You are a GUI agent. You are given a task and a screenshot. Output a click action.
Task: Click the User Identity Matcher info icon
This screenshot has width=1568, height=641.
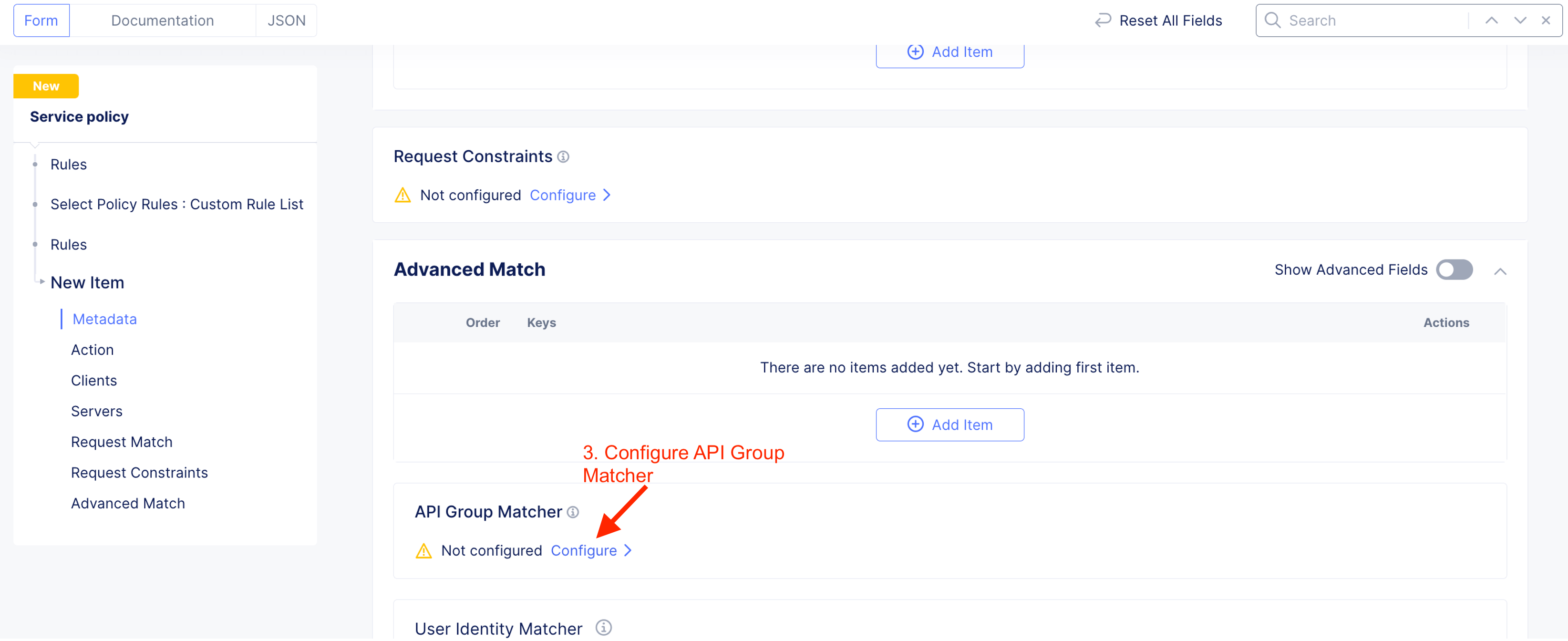(x=603, y=628)
